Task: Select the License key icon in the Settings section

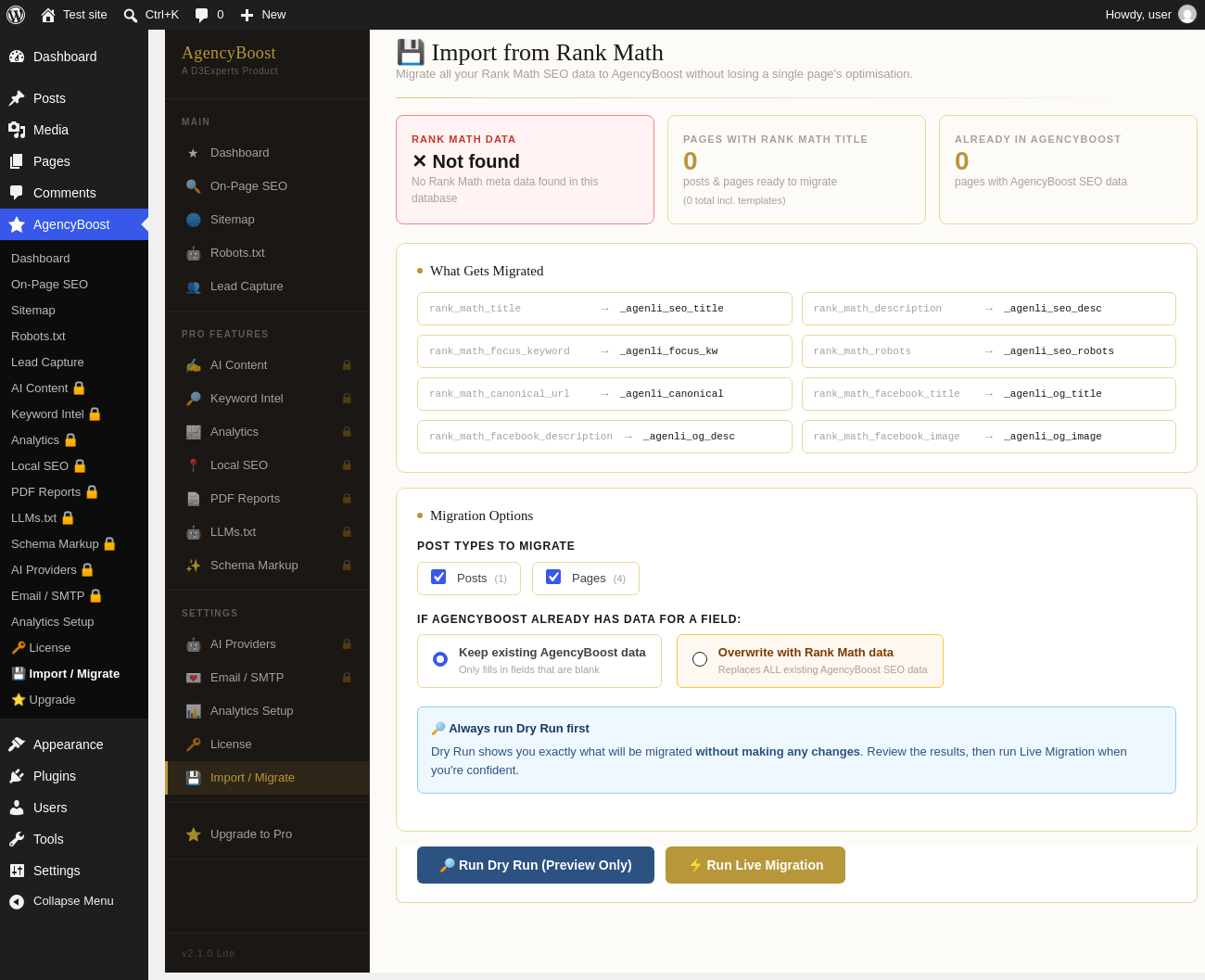Action: tap(193, 745)
